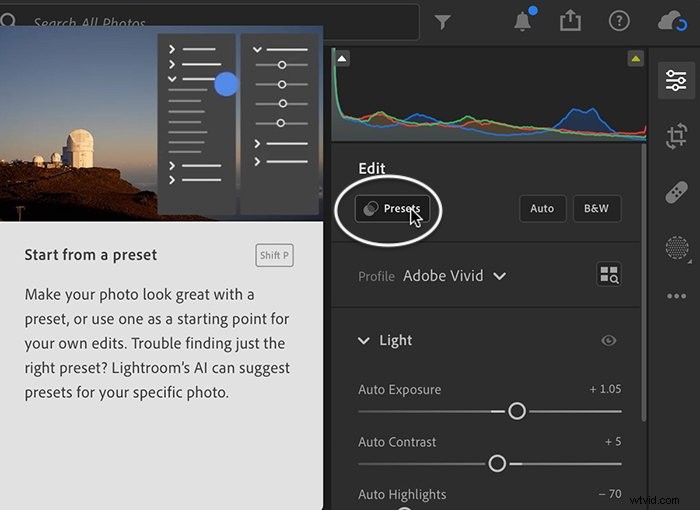
Task: Select the Crop and rotate tool
Action: pos(676,136)
